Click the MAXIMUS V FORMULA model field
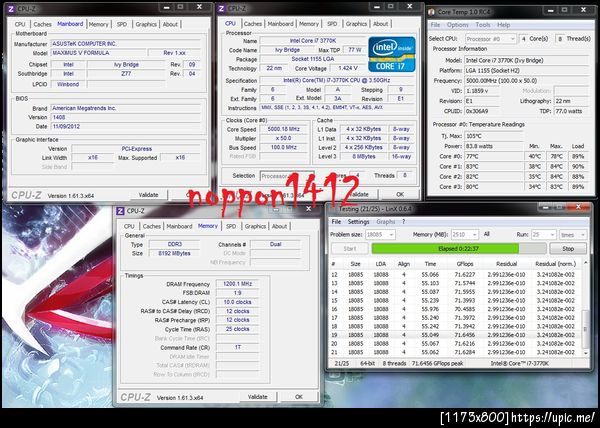Screen dimensions: 600x428 (x=98, y=53)
